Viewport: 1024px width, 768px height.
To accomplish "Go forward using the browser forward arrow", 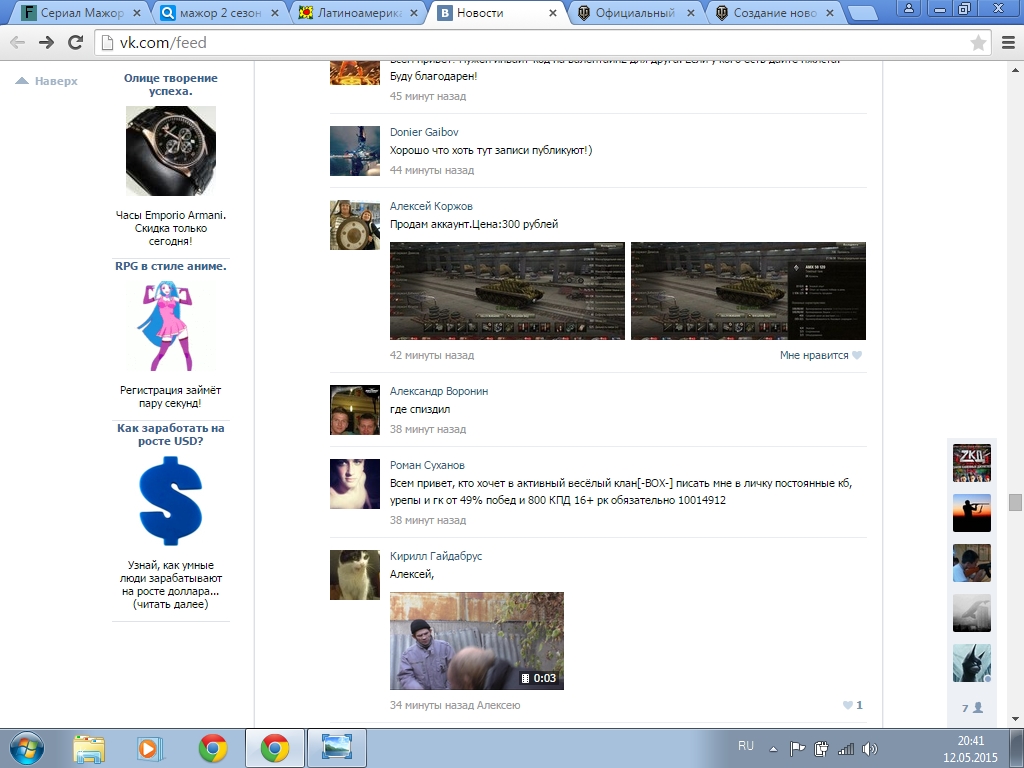I will point(46,43).
